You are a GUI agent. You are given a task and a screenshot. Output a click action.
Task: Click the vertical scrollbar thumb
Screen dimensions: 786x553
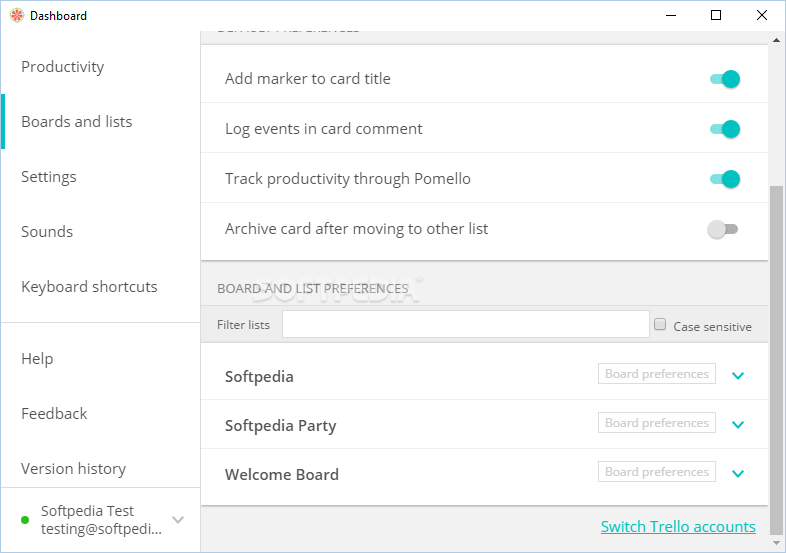coord(776,358)
